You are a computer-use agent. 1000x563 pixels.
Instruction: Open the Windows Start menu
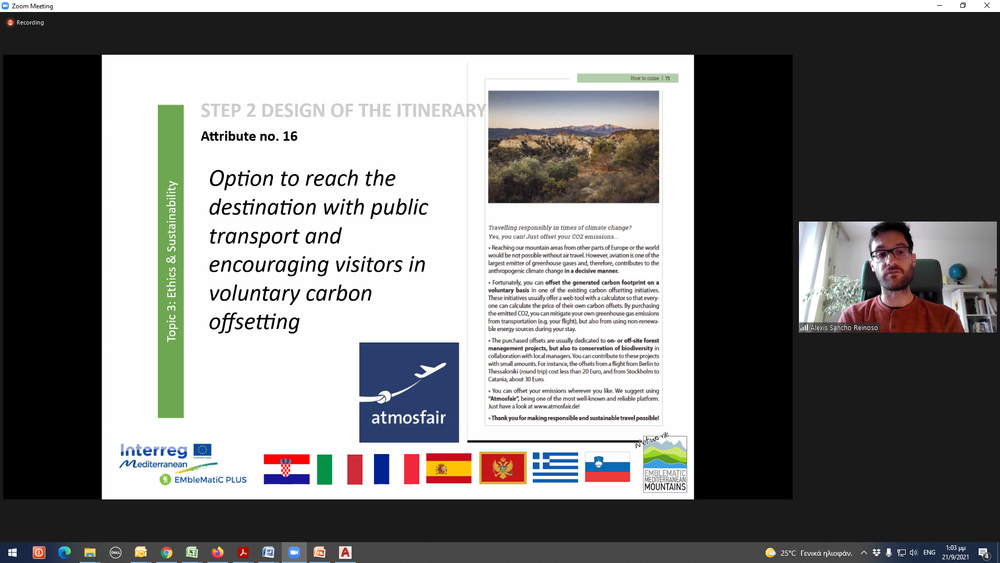(x=13, y=552)
